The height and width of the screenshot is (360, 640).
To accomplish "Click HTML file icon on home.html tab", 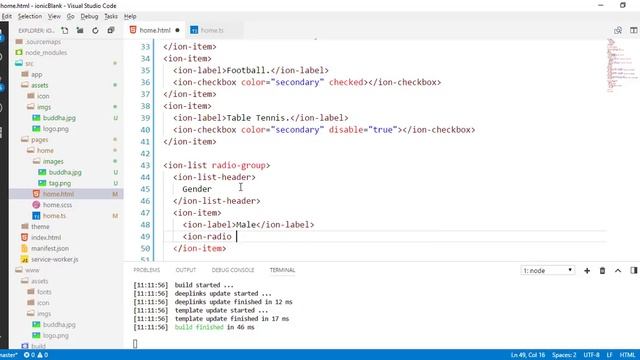I will coord(133,30).
